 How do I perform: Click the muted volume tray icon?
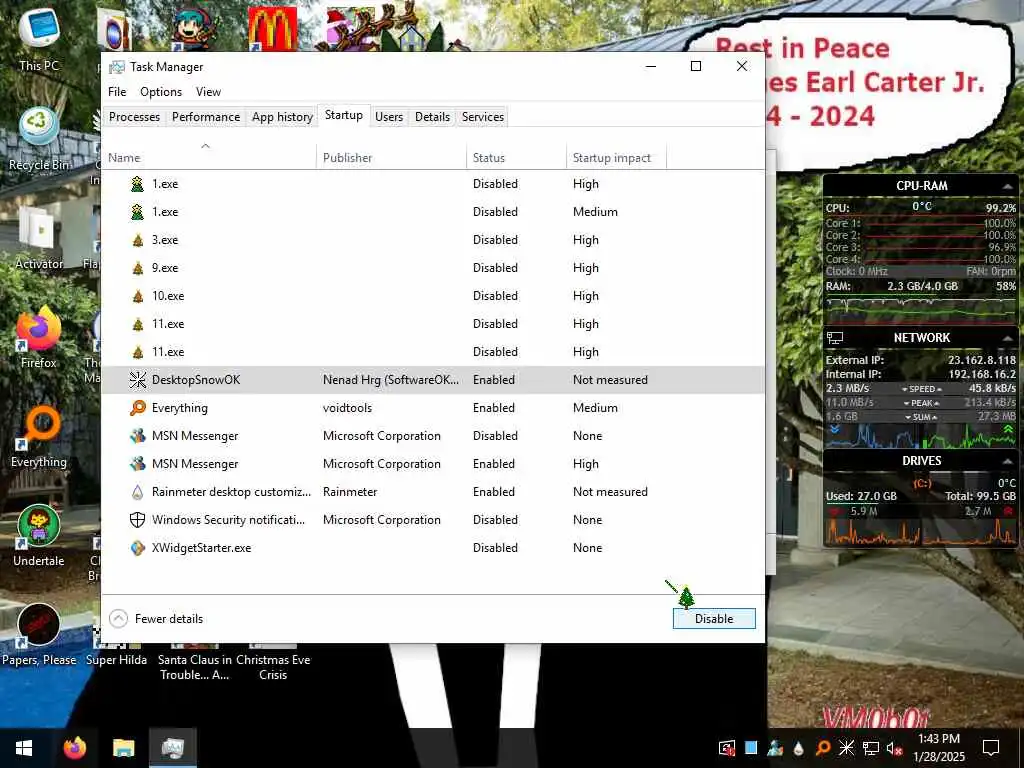(895, 748)
